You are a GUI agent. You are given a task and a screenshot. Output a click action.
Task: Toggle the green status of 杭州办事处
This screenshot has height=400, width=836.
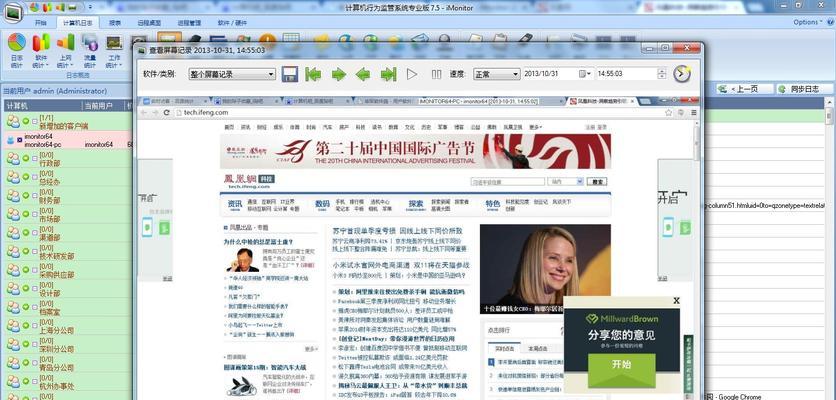[x=26, y=382]
